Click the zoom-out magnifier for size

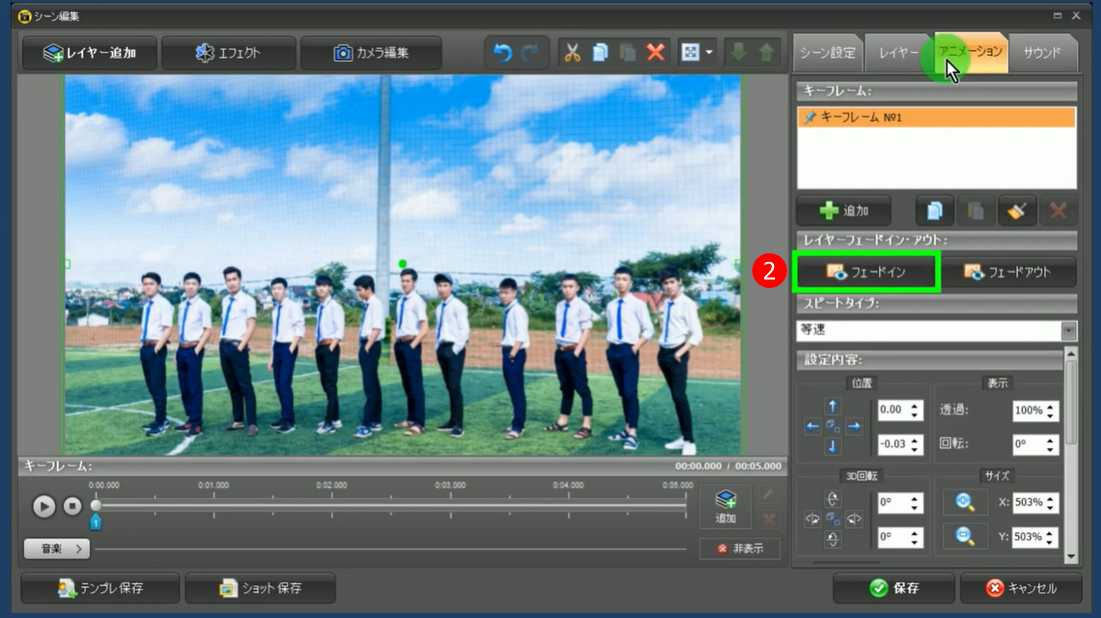[965, 537]
